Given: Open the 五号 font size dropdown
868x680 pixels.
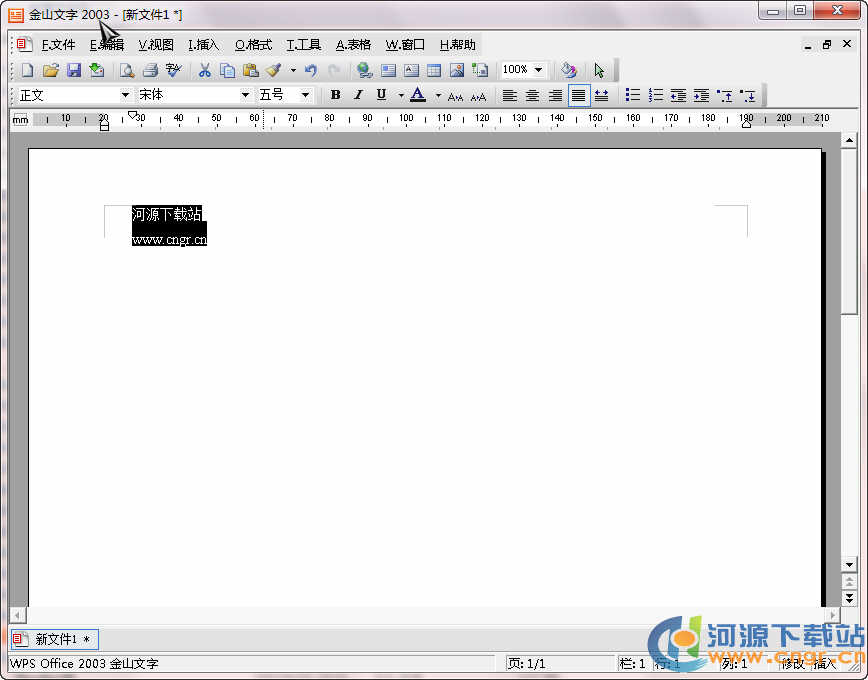Looking at the screenshot, I should pyautogui.click(x=306, y=95).
